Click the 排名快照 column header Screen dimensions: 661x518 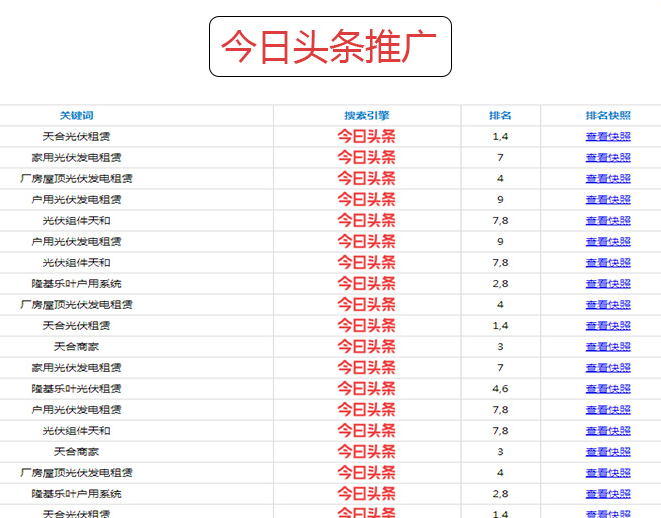click(608, 115)
